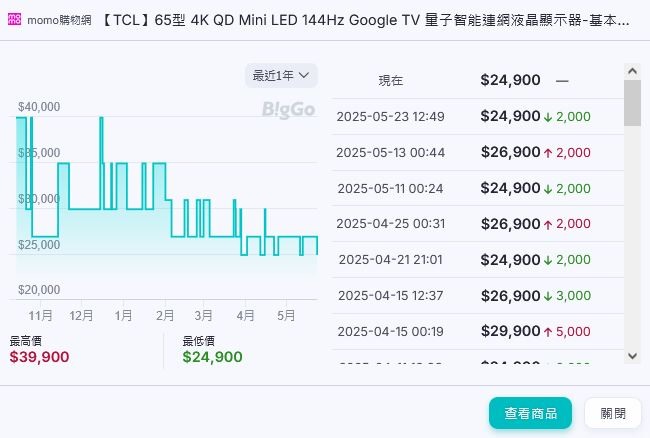Click the 12月 label on chart axis
This screenshot has width=650, height=438.
tap(81, 315)
